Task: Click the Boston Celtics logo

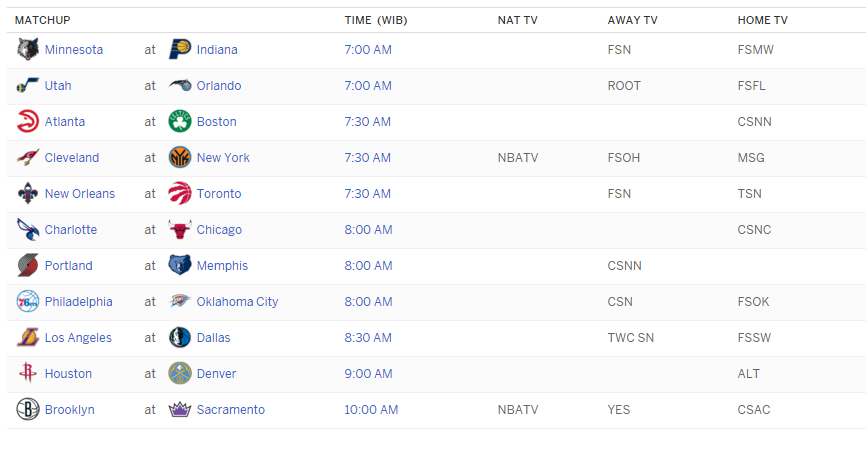Action: (180, 122)
